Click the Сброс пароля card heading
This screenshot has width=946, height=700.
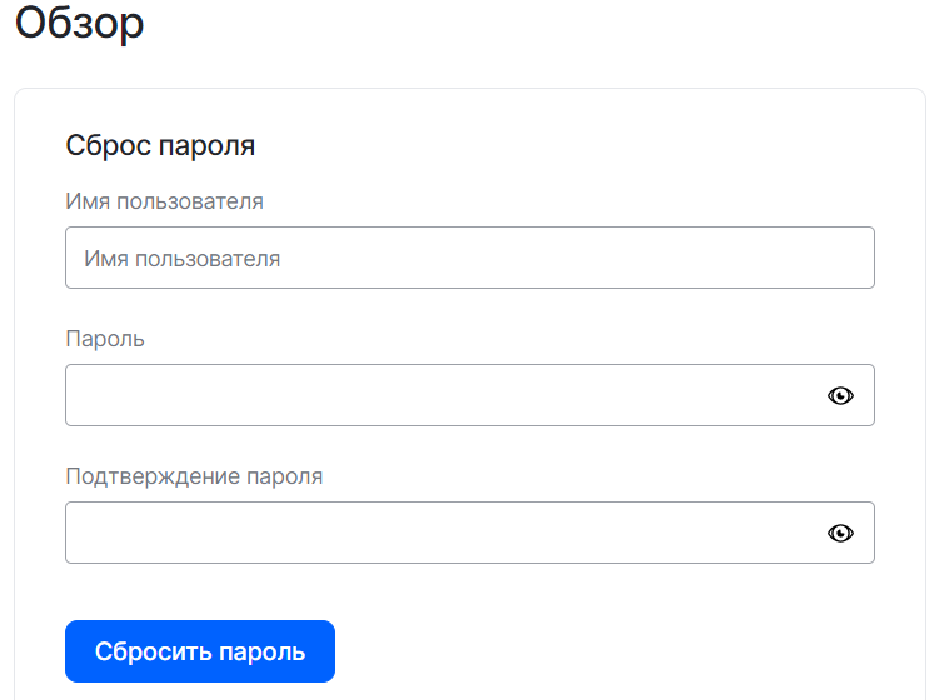coord(160,146)
